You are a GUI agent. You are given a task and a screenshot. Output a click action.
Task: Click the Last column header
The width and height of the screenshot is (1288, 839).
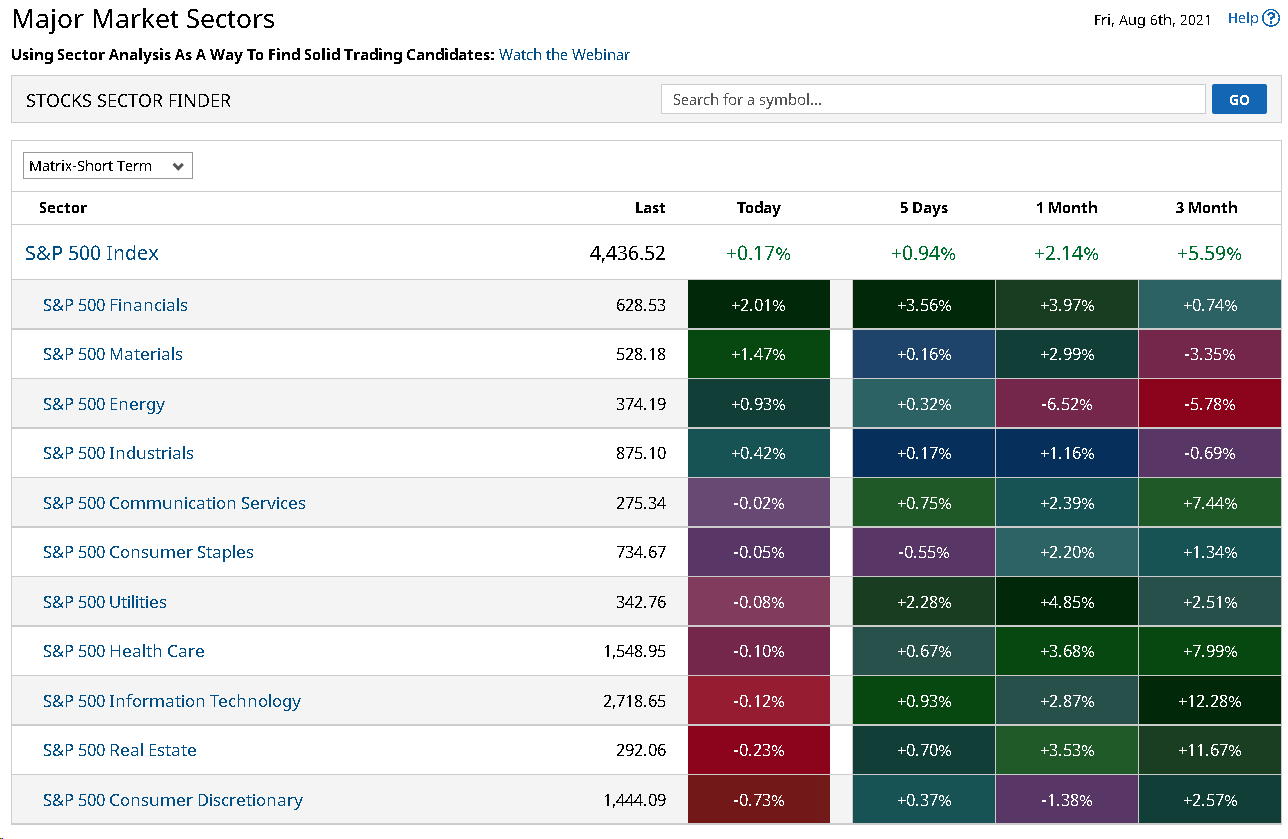pos(650,208)
